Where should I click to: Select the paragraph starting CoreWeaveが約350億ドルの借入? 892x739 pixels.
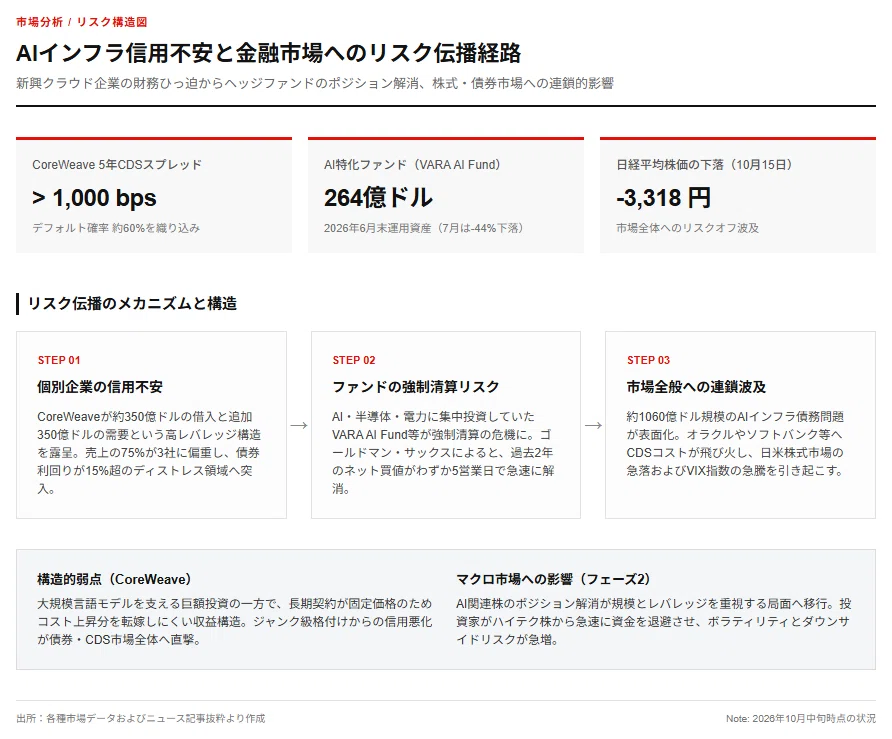[149, 452]
